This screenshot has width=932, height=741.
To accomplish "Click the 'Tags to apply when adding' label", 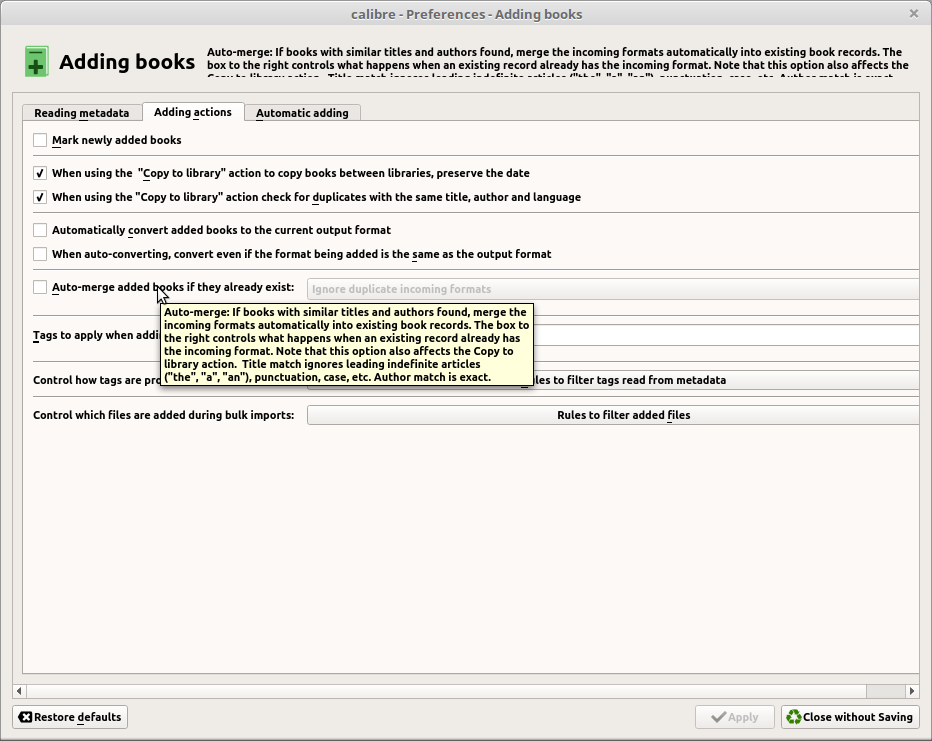I will (96, 335).
